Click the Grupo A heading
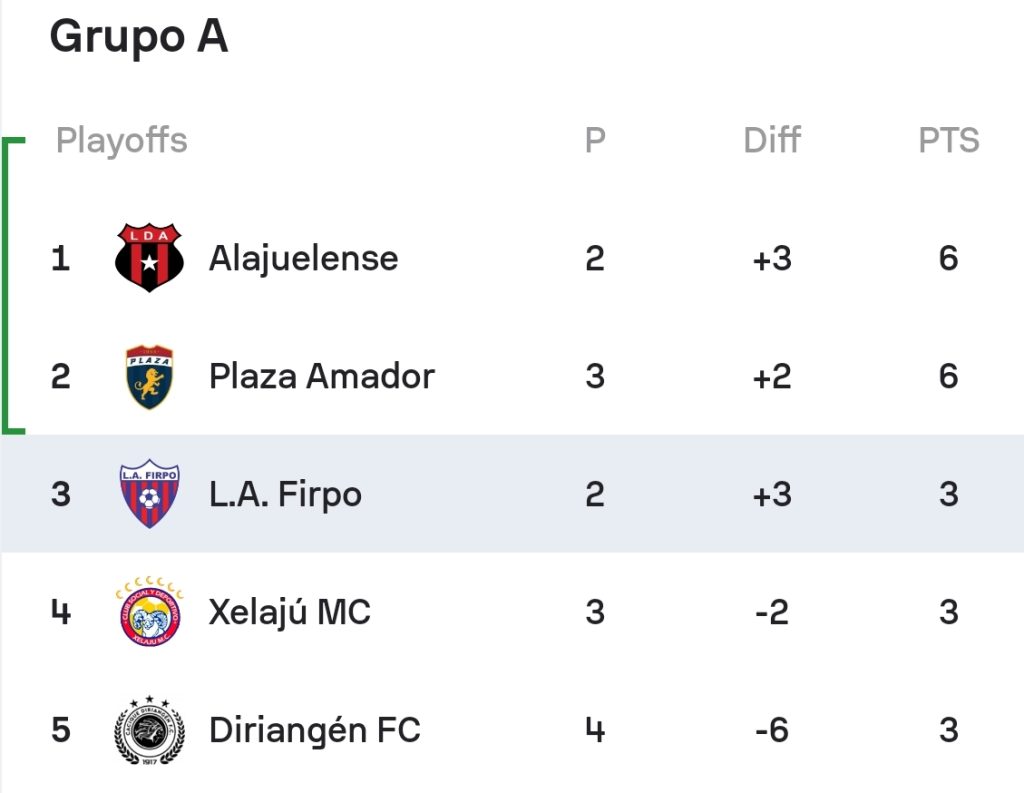The image size is (1024, 793). [x=138, y=36]
